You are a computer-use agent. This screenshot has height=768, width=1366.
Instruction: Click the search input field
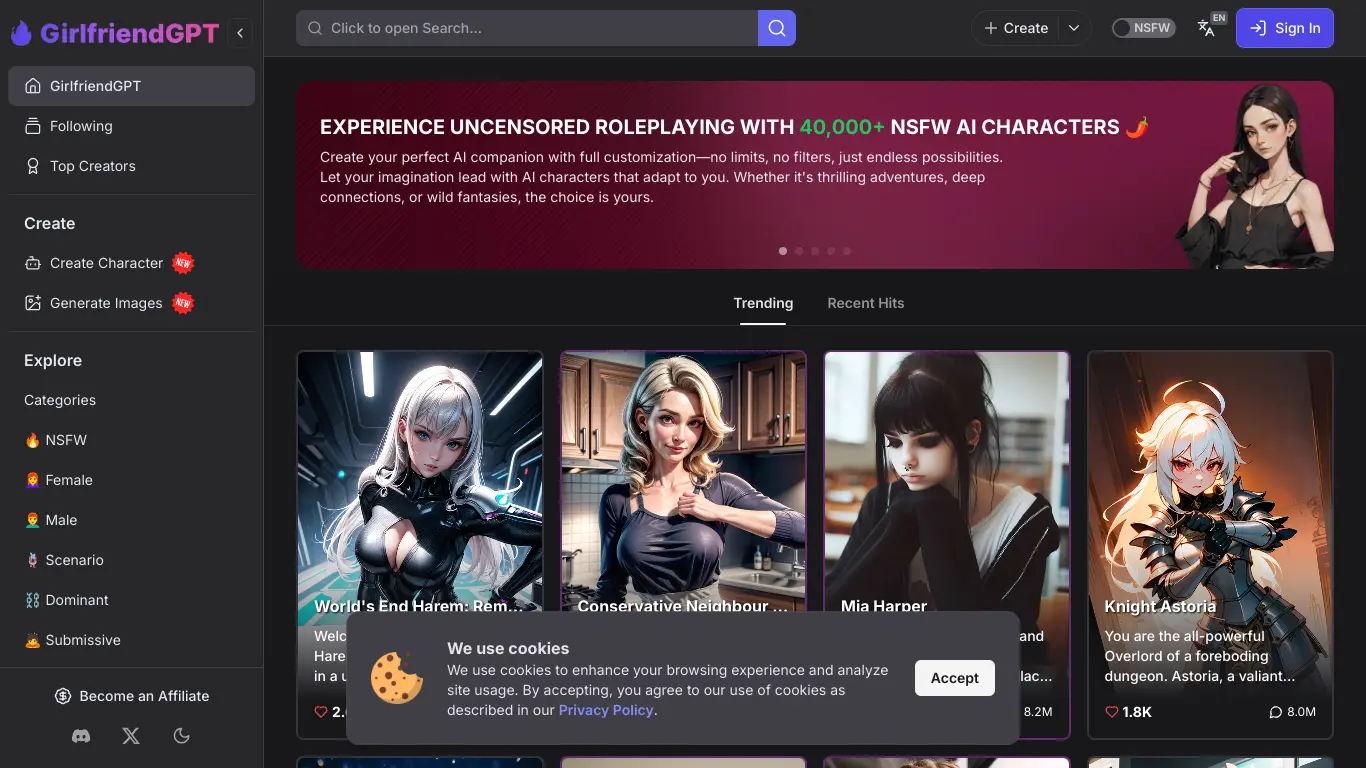coord(527,28)
